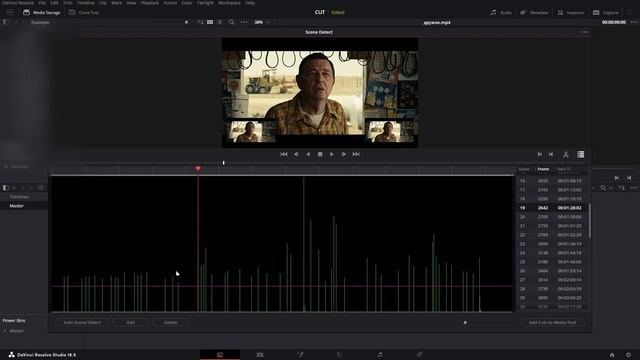Click the magenta confidence threshold line
Image resolution: width=640 pixels, height=360 pixels.
tap(282, 286)
